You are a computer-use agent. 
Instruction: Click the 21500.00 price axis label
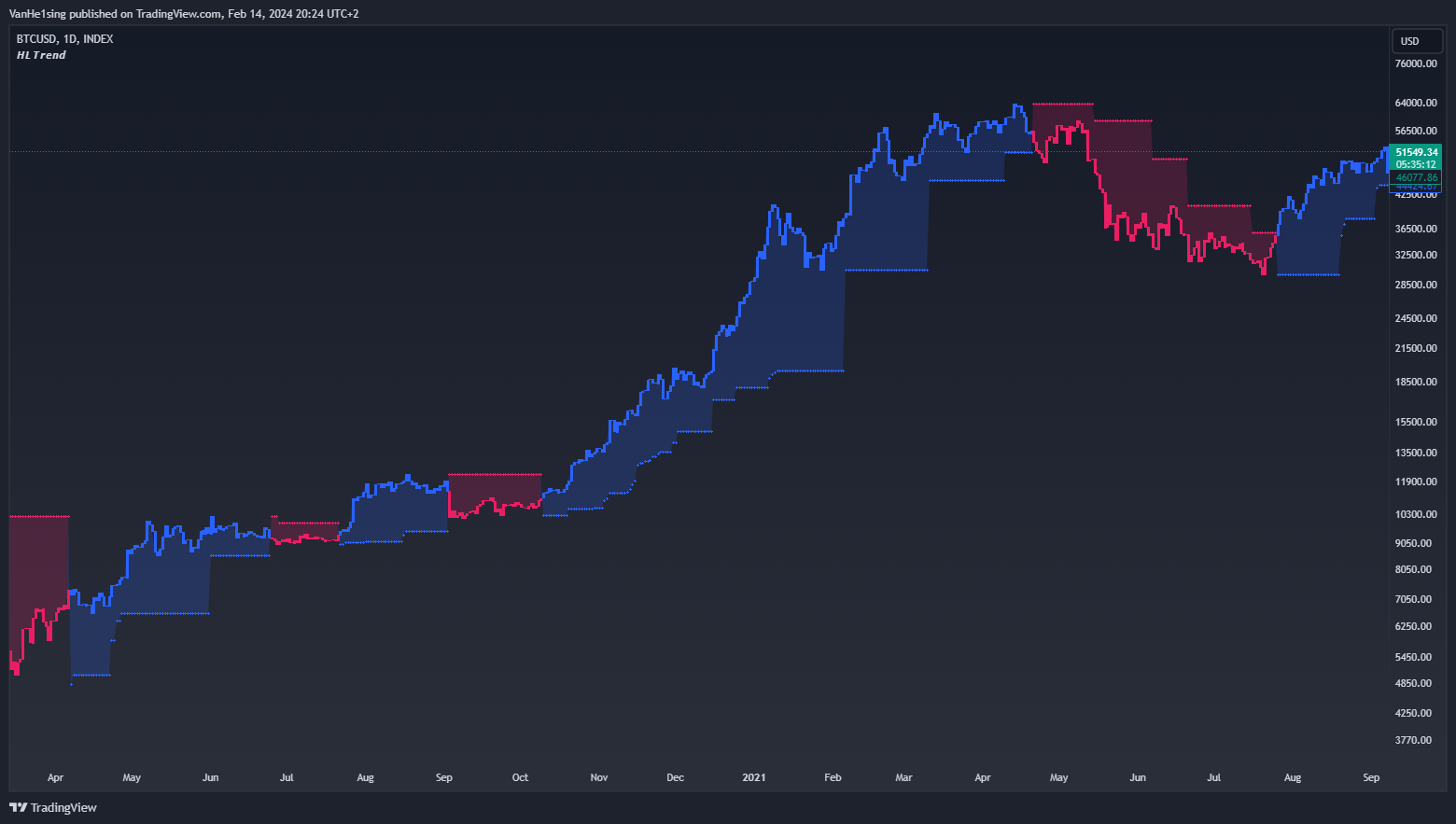(x=1416, y=348)
